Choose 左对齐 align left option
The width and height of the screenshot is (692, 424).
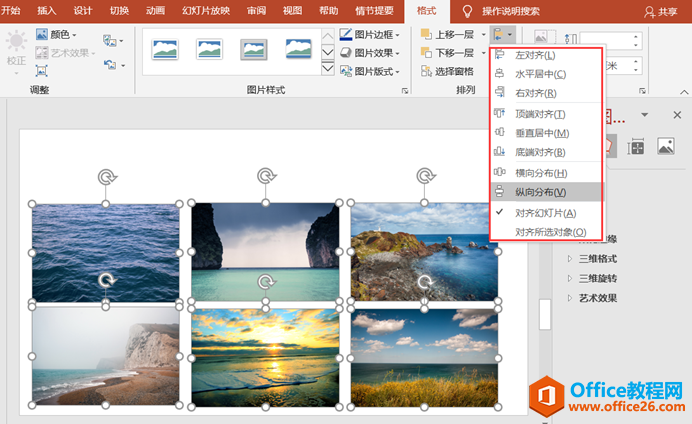click(547, 55)
